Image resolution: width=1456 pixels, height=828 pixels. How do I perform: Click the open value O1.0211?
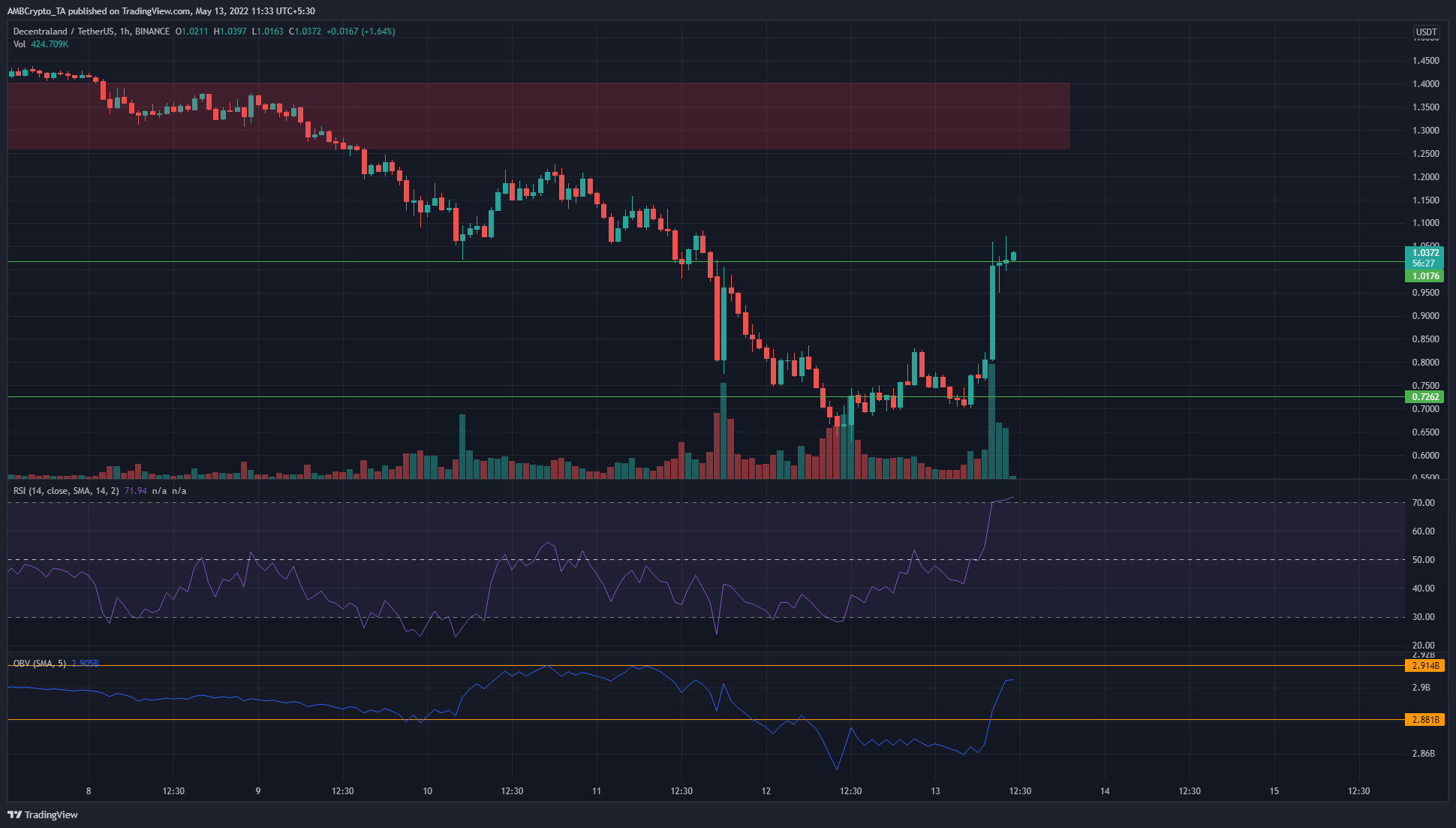pos(193,32)
